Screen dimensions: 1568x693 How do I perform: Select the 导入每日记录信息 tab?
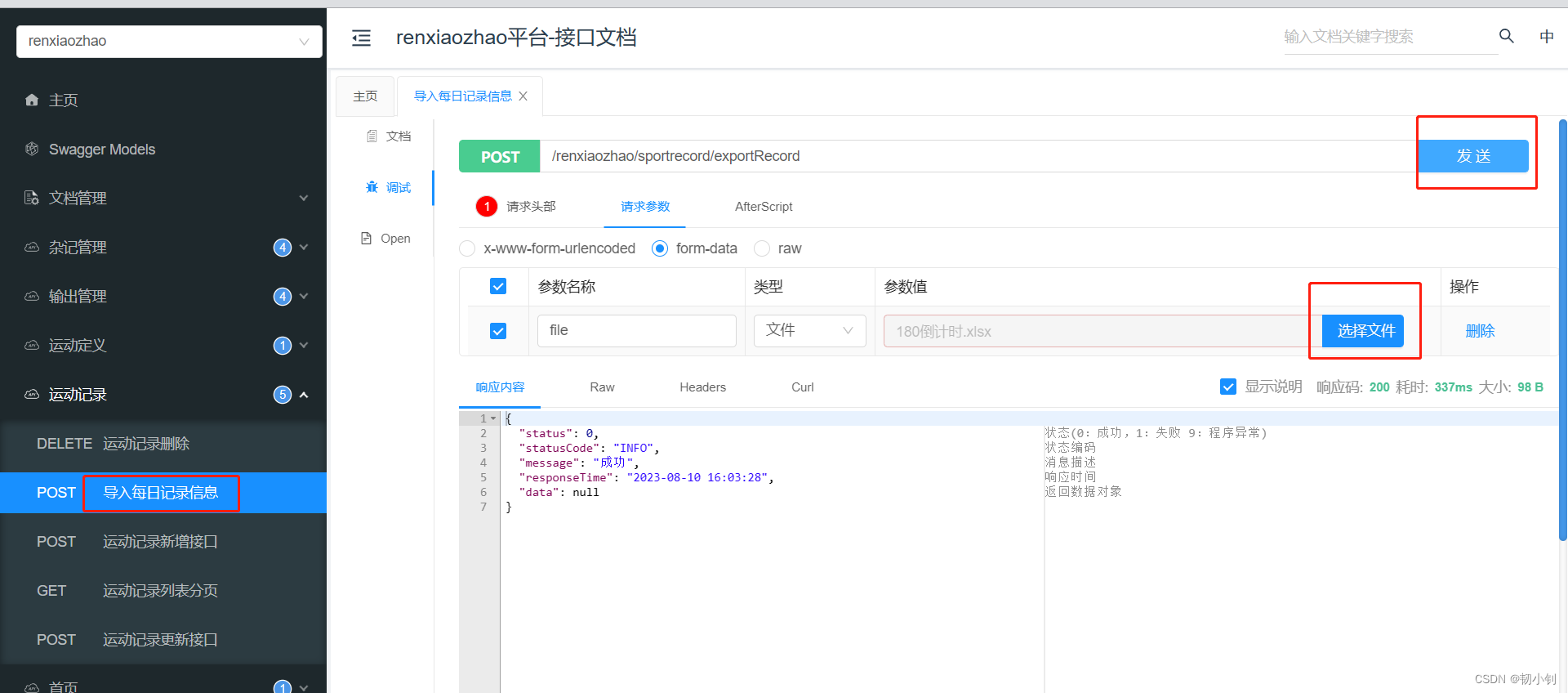[463, 96]
